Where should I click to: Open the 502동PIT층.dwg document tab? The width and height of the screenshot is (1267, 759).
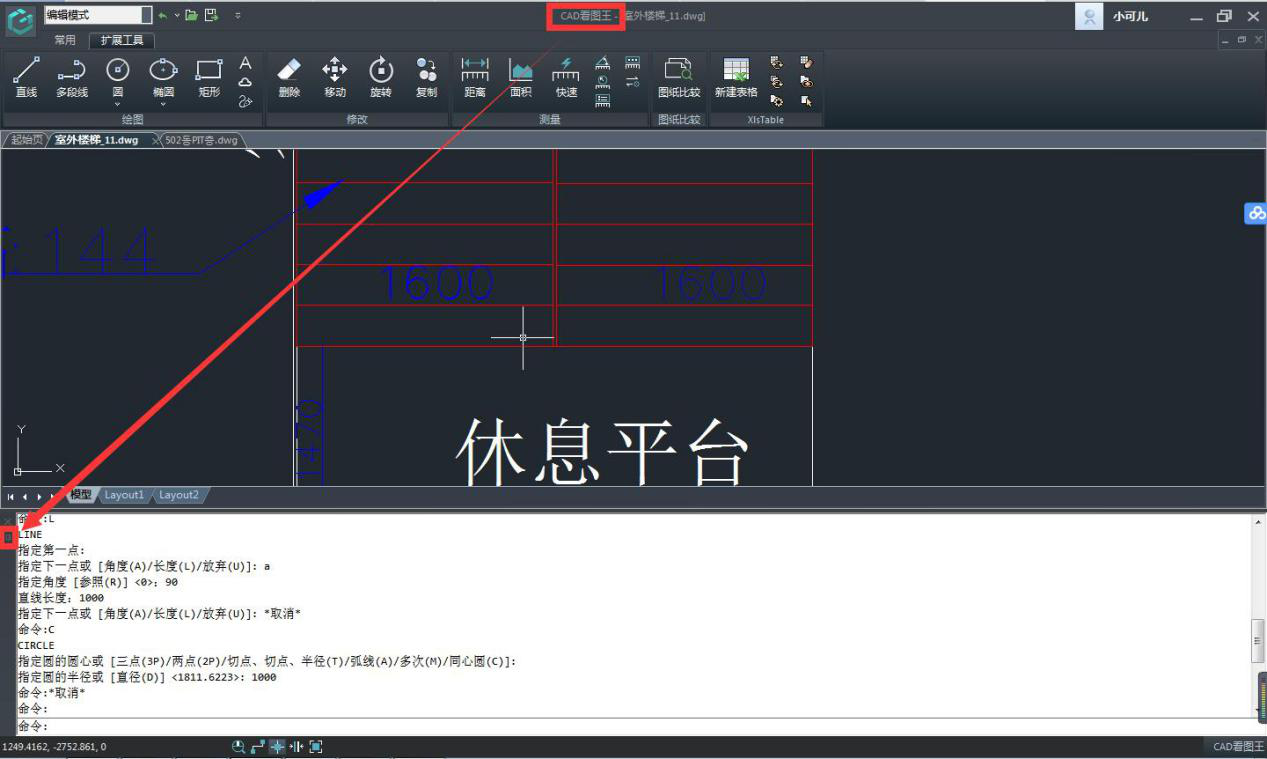(202, 140)
